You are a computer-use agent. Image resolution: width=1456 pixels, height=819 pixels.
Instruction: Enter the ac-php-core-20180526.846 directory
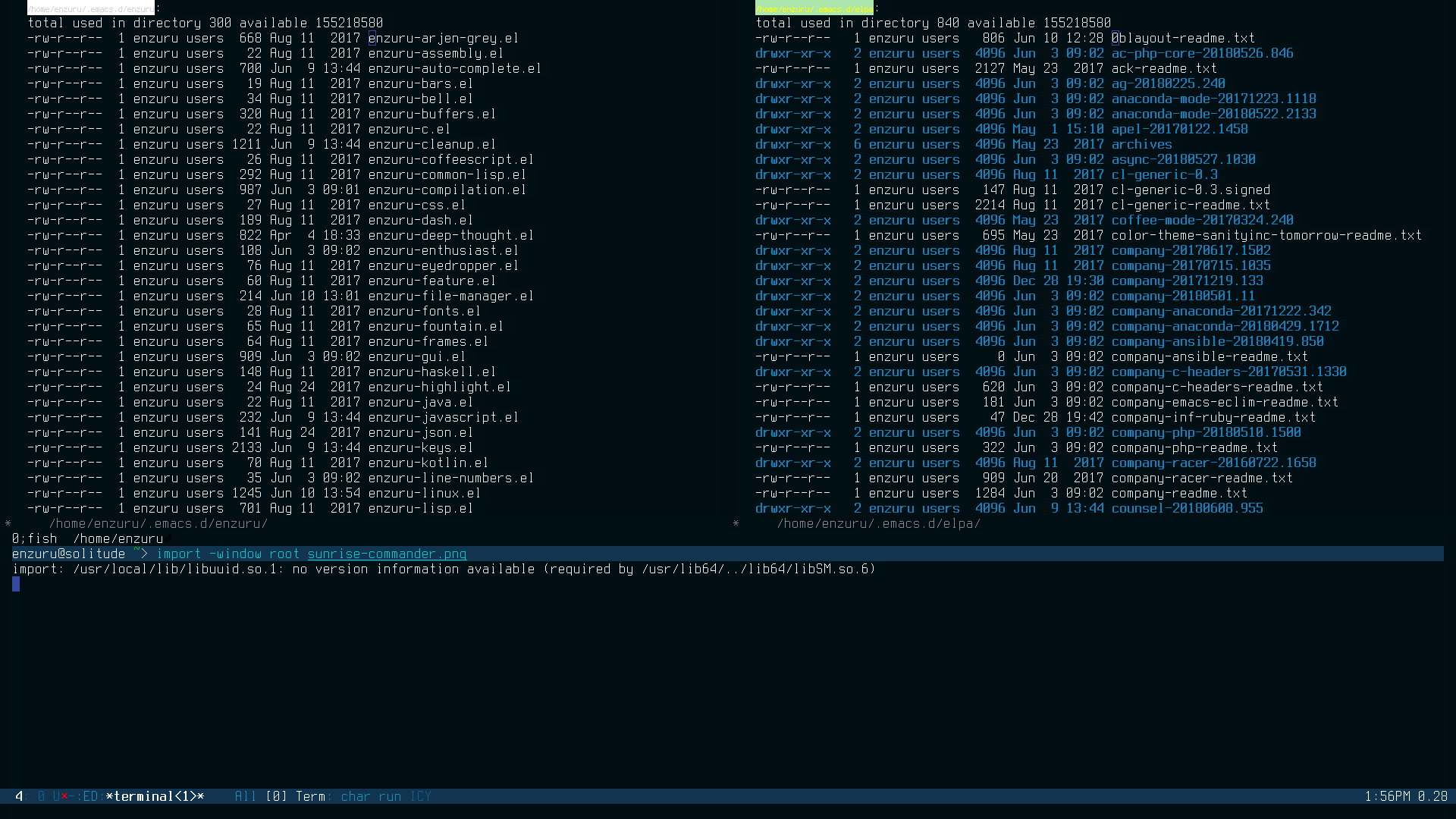pos(1202,53)
